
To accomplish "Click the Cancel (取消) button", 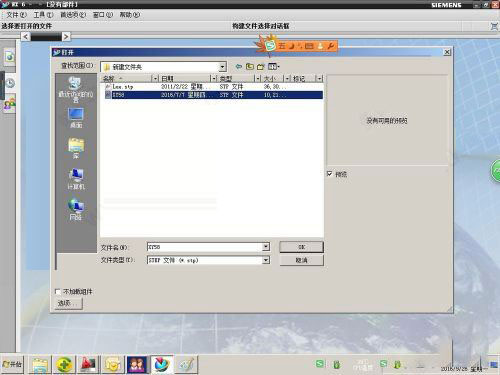I will pos(301,260).
